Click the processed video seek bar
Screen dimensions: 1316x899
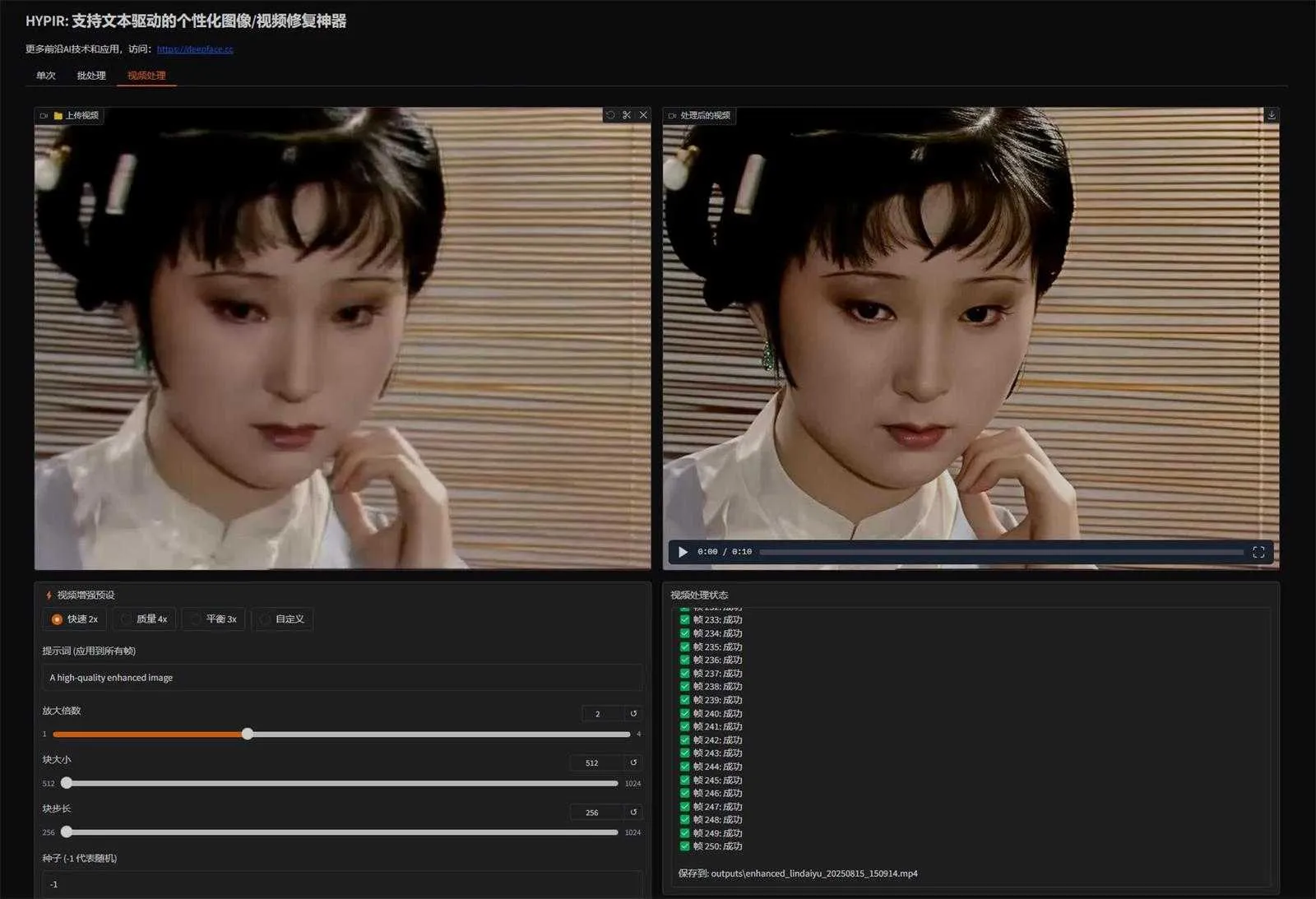coord(1001,552)
